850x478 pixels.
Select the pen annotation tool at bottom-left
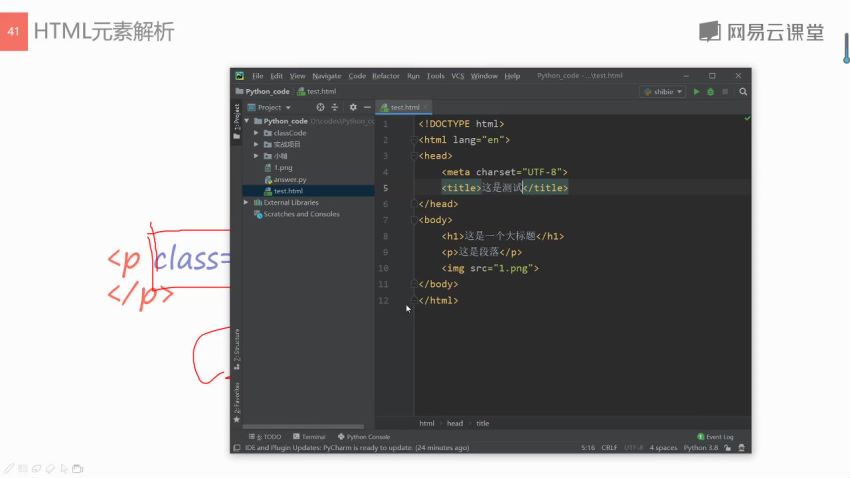pos(9,468)
